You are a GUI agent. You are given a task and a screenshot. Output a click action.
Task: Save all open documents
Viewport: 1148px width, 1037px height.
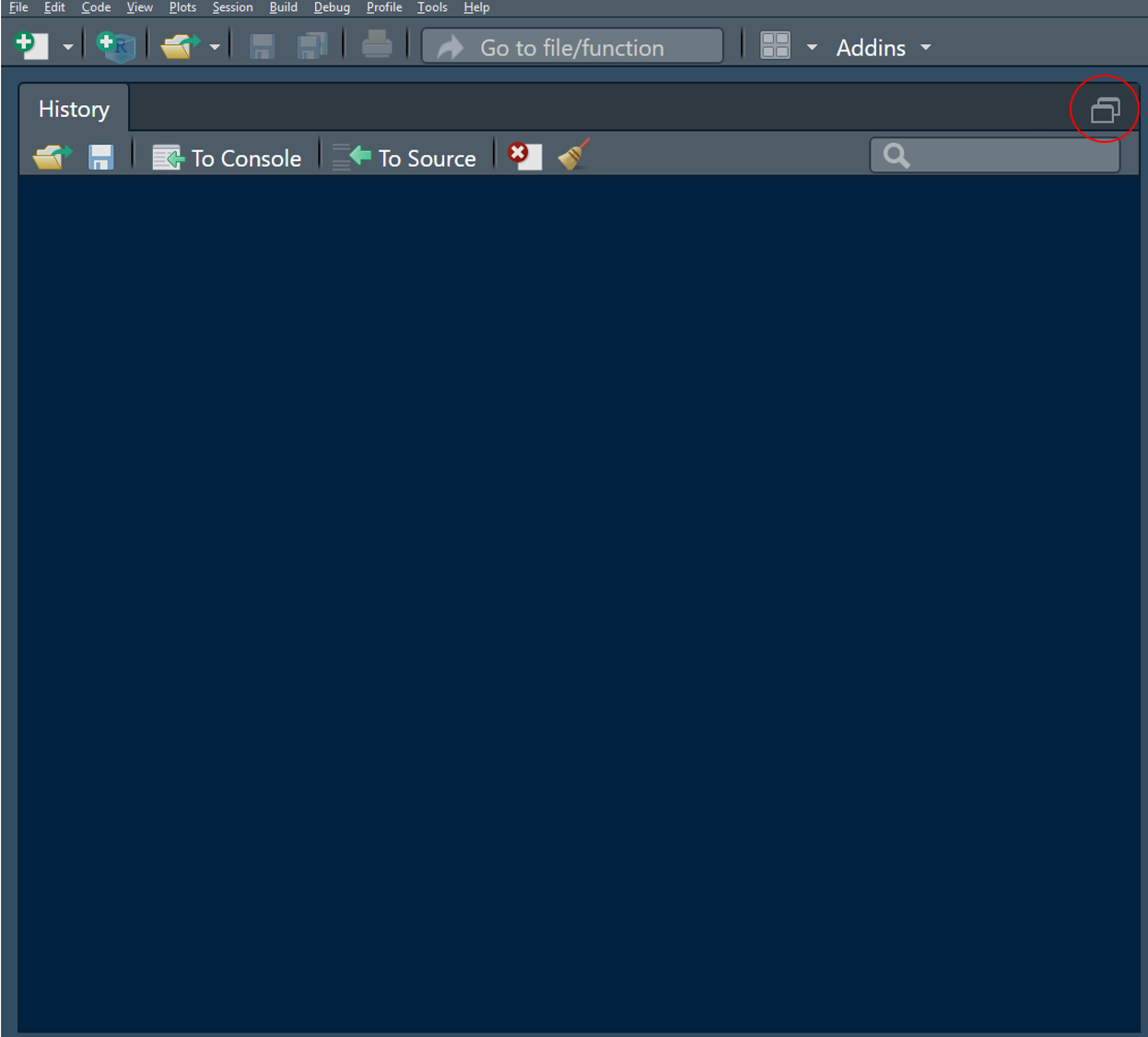tap(313, 44)
